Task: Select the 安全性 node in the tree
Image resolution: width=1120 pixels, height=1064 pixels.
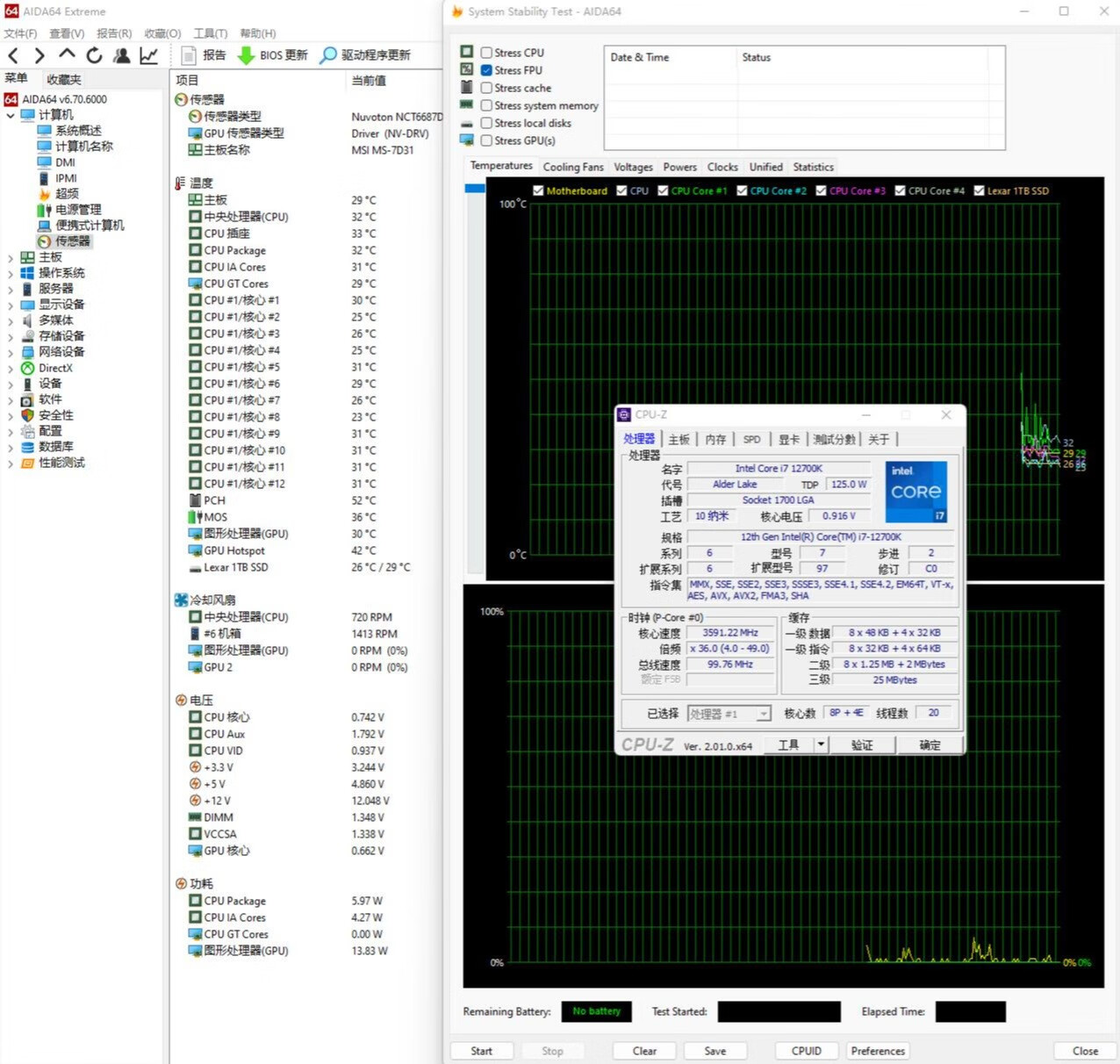Action: (56, 415)
